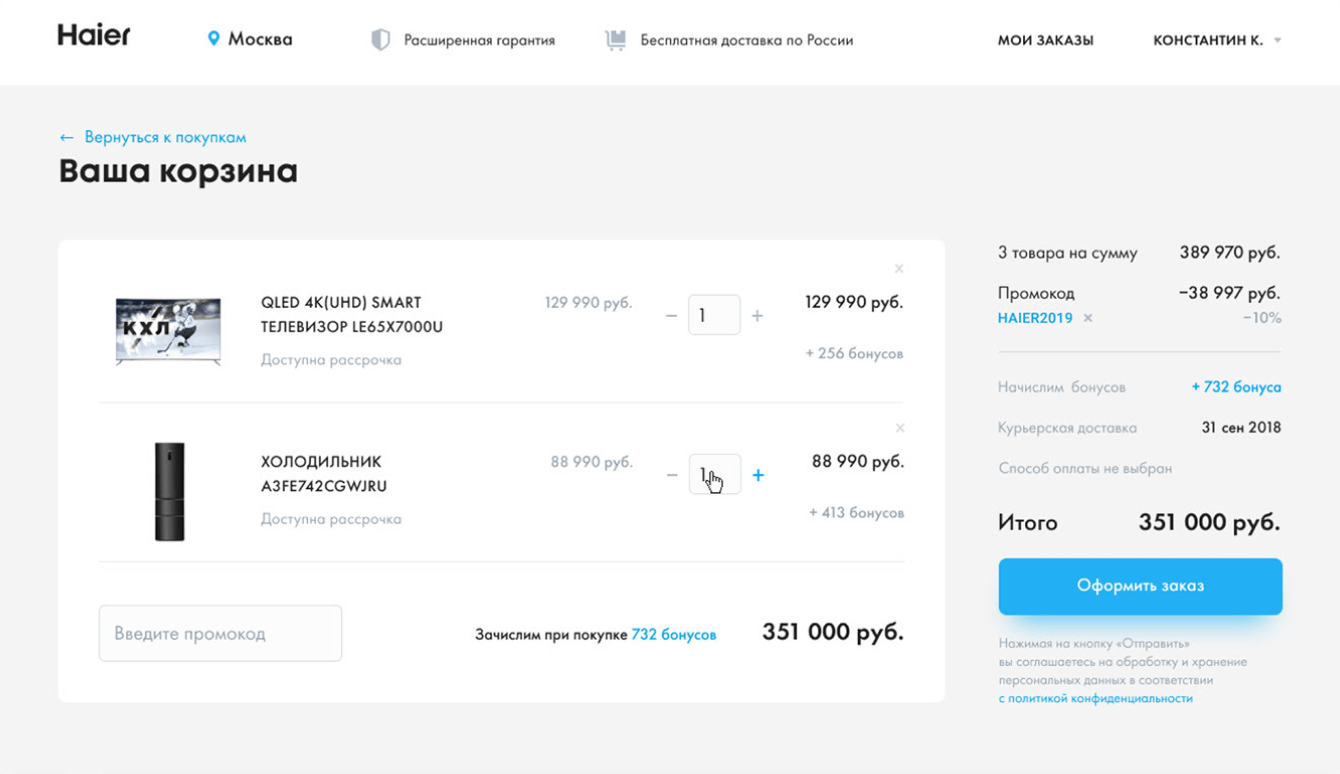Image resolution: width=1340 pixels, height=774 pixels.
Task: Click Доступна рассрочка under the refrigerator
Action: pyautogui.click(x=331, y=519)
